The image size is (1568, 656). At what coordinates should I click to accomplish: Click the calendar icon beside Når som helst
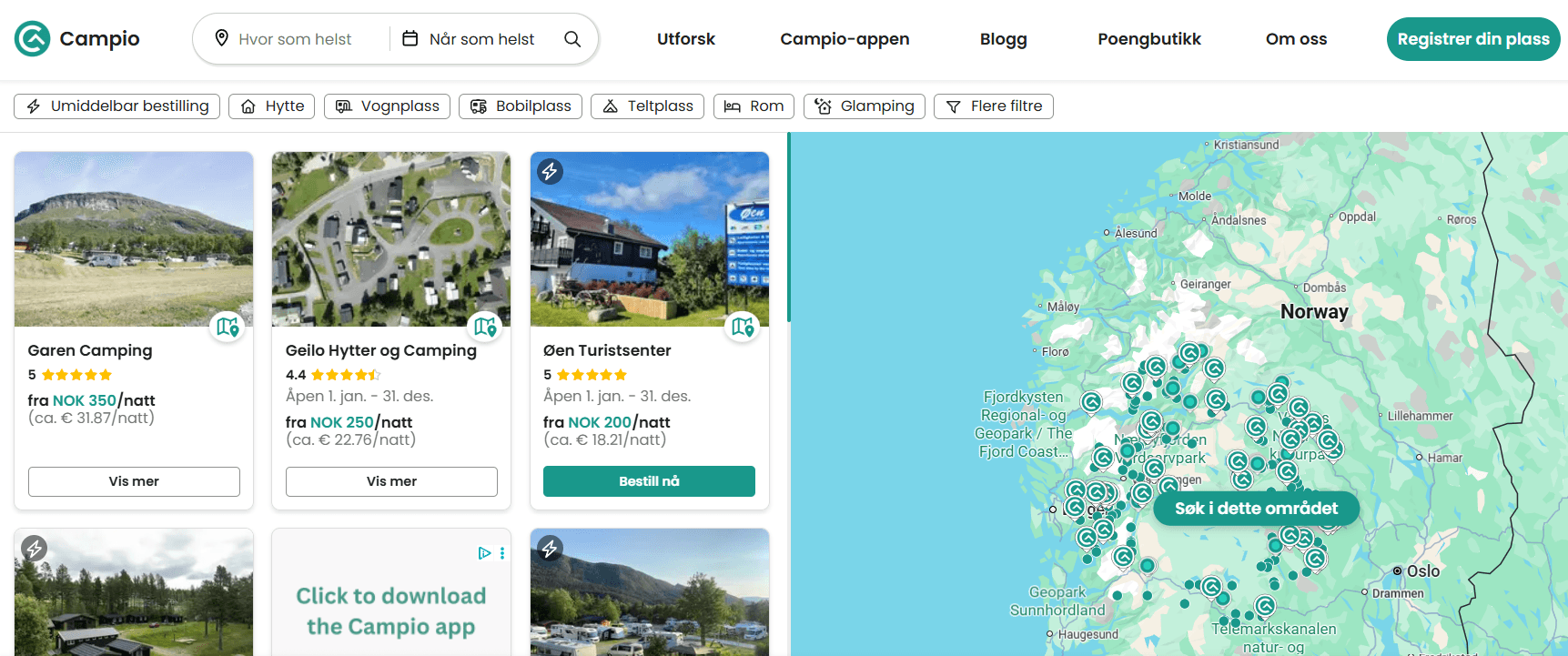(410, 38)
